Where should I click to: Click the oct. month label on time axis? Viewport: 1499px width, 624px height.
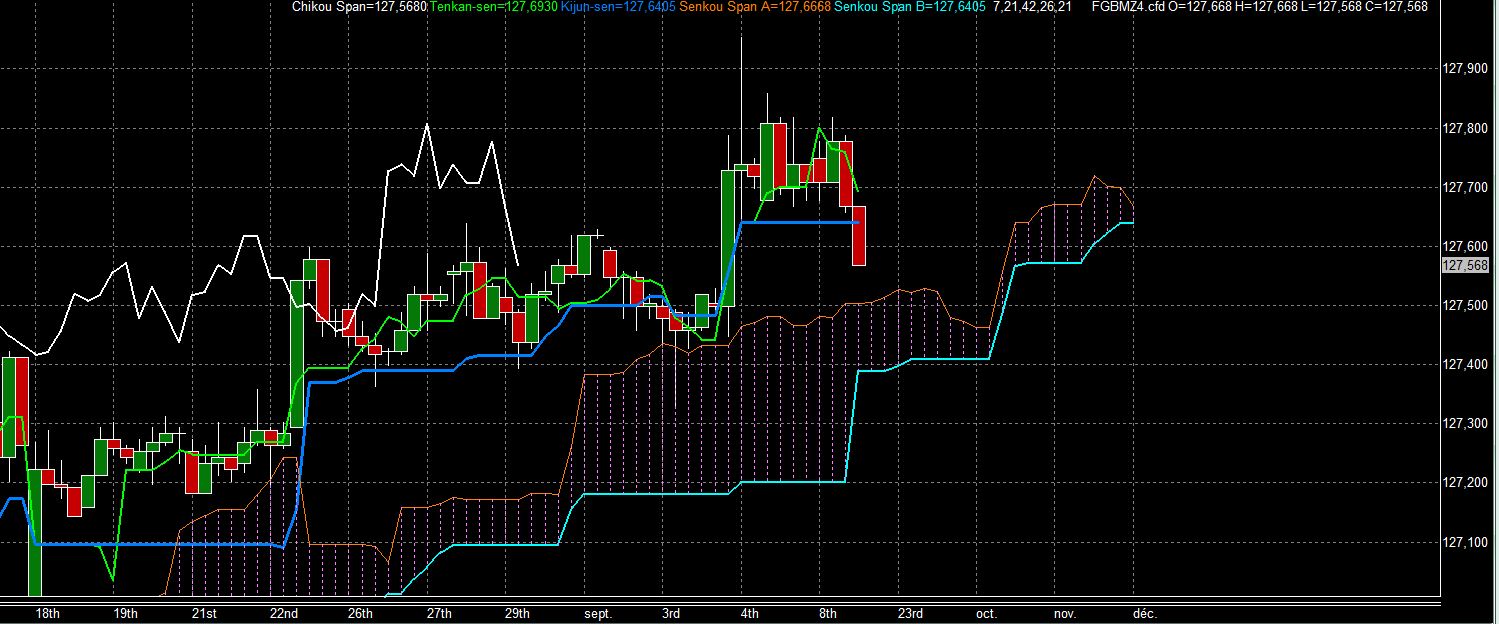click(x=986, y=613)
